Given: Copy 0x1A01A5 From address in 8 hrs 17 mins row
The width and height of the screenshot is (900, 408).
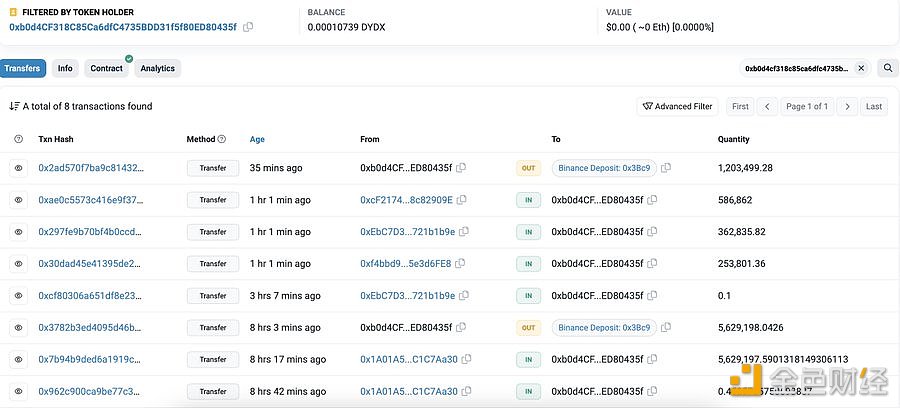Looking at the screenshot, I should 467,360.
